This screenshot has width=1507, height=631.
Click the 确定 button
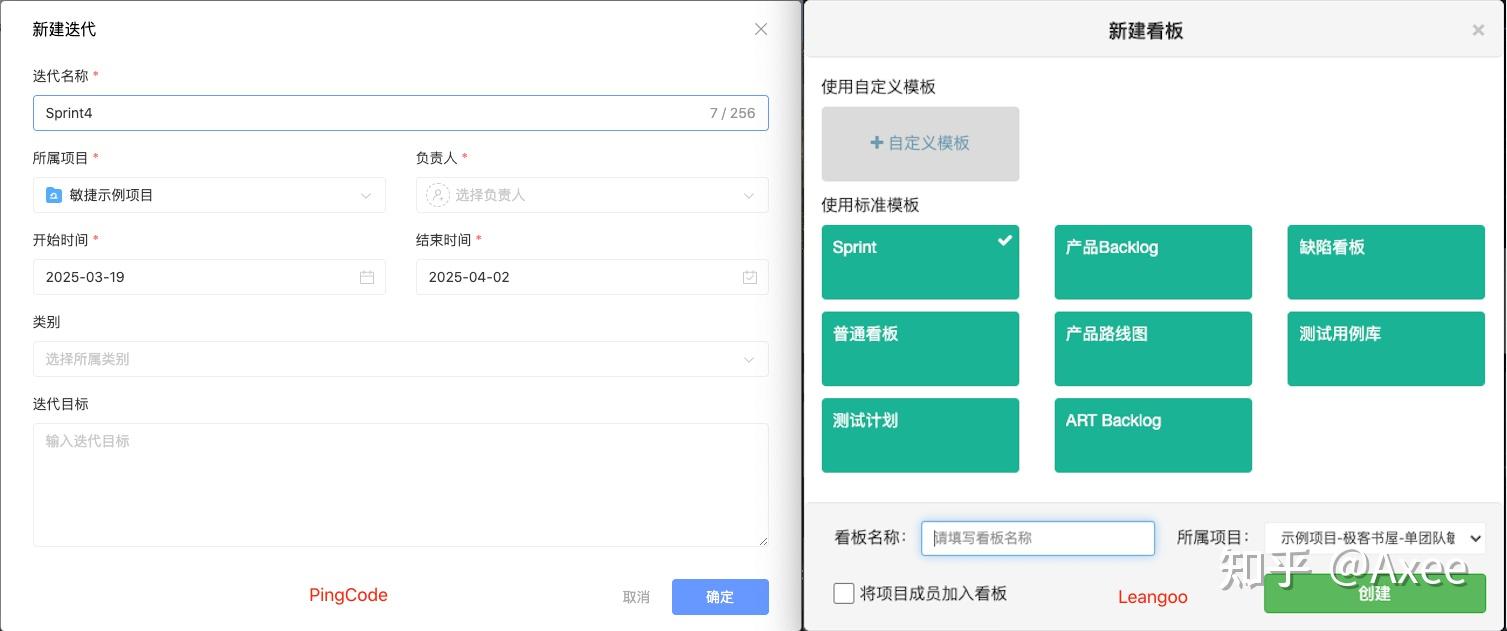[x=720, y=597]
